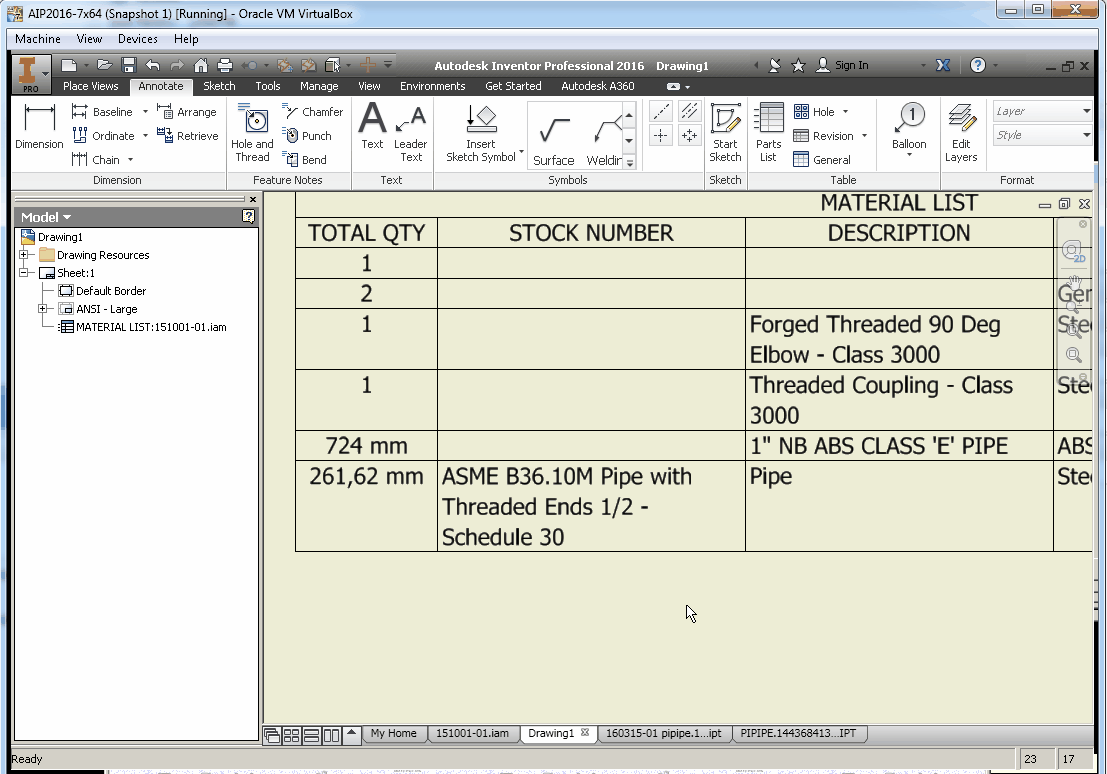Select the Dimension tool
This screenshot has width=1107, height=774.
point(38,130)
